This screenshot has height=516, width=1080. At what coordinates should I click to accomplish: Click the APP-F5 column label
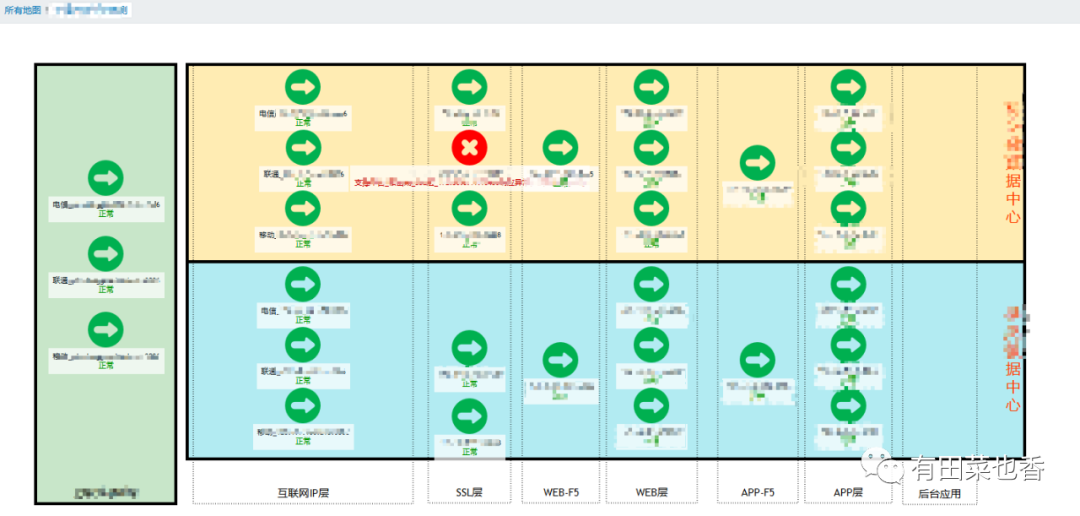pyautogui.click(x=757, y=493)
